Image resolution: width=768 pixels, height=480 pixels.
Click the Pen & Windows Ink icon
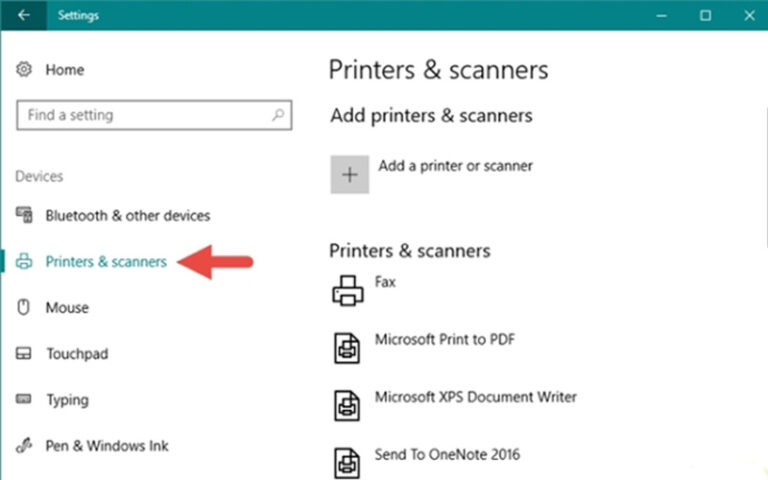(24, 445)
